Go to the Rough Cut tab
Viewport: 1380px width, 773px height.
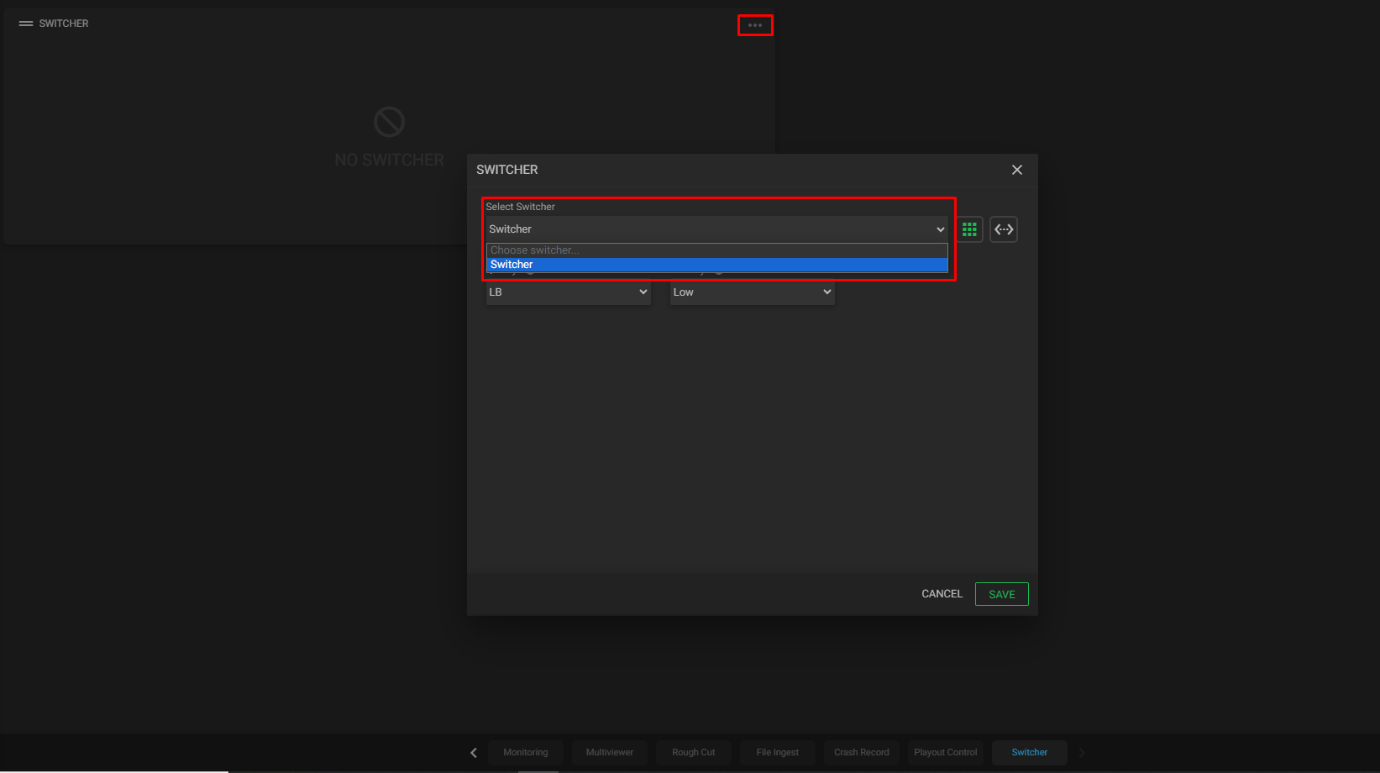click(x=694, y=752)
